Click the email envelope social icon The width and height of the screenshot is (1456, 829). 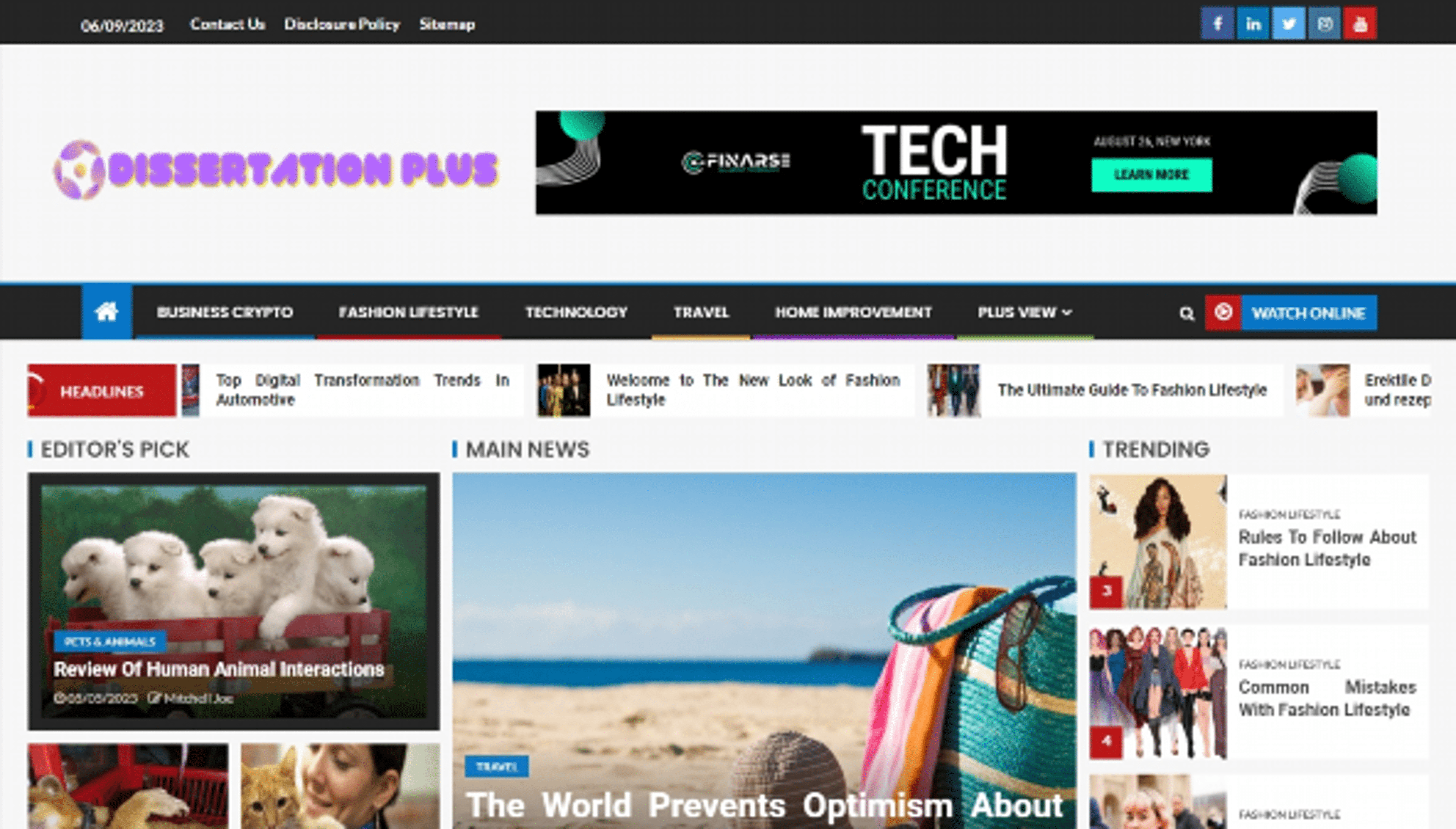pos(1324,24)
